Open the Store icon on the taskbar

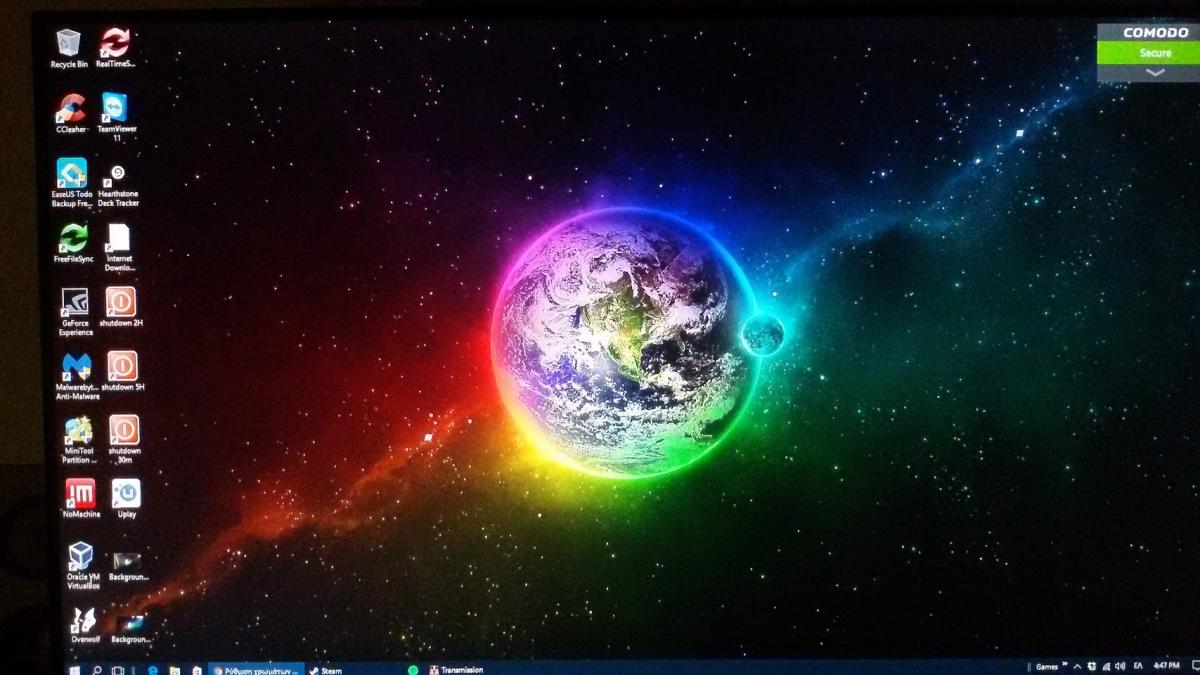click(x=197, y=670)
